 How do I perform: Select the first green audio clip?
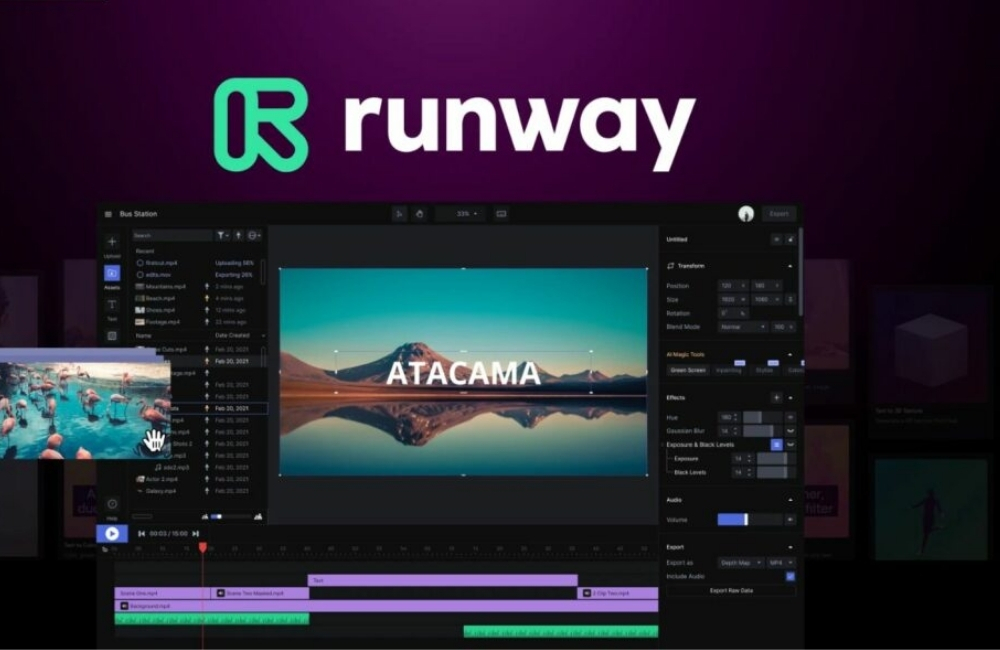click(212, 619)
